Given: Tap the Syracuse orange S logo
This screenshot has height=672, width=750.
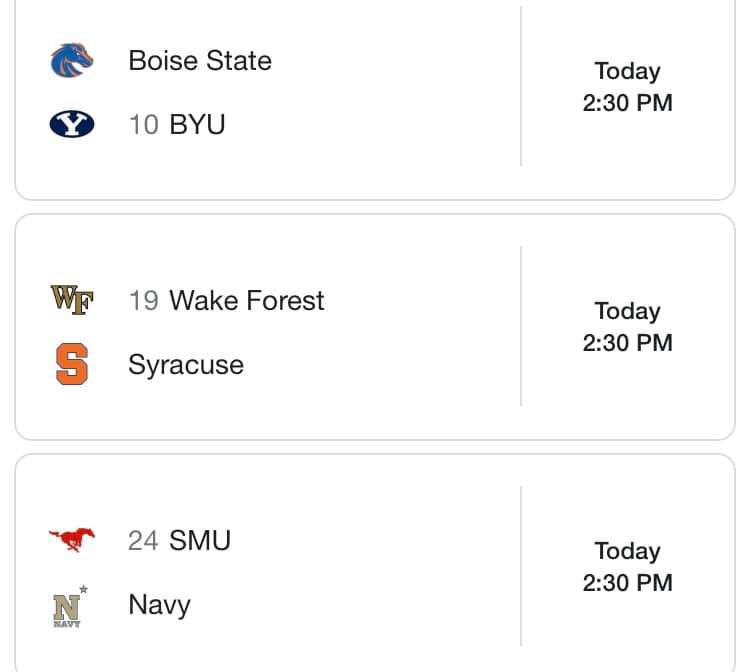Looking at the screenshot, I should pos(72,364).
